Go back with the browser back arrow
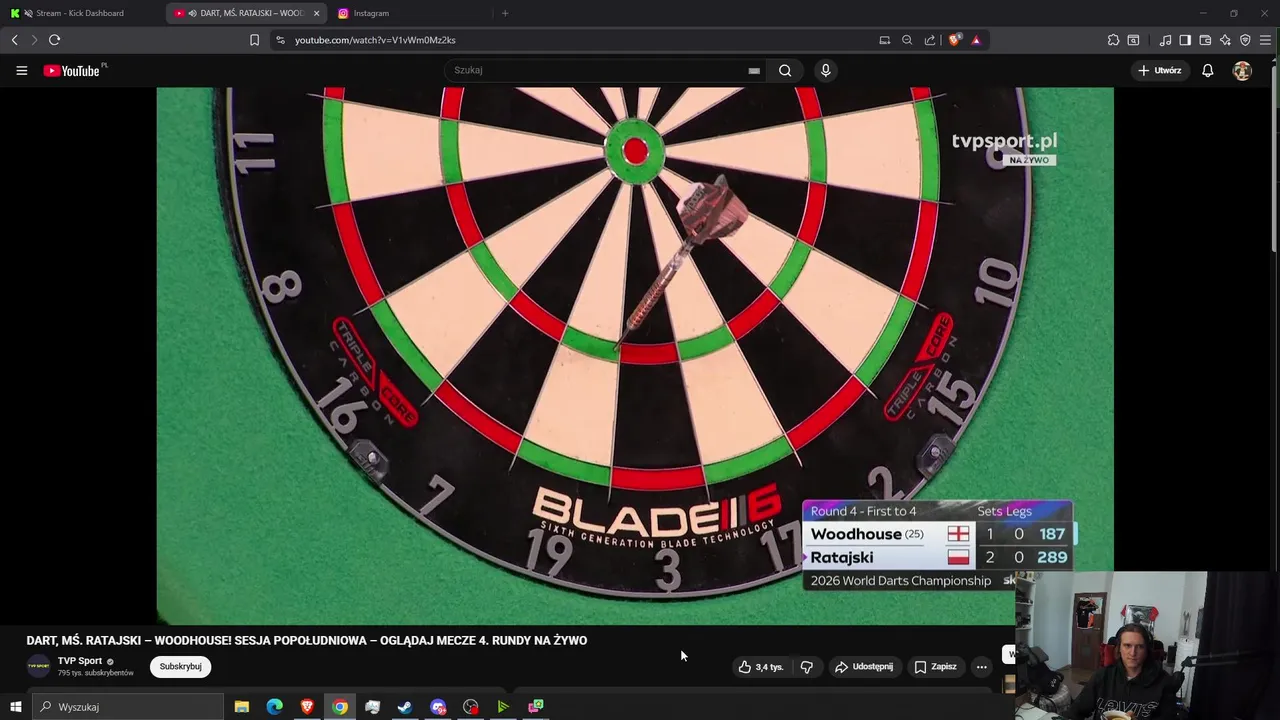The width and height of the screenshot is (1280, 720). point(14,40)
